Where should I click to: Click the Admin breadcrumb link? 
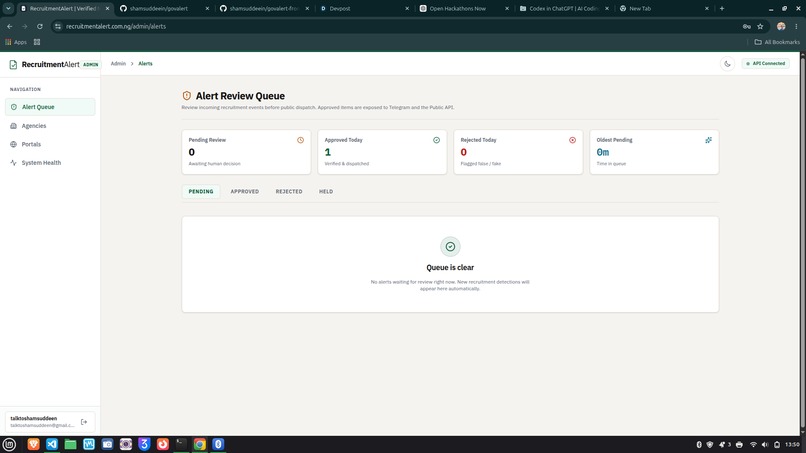(118, 64)
